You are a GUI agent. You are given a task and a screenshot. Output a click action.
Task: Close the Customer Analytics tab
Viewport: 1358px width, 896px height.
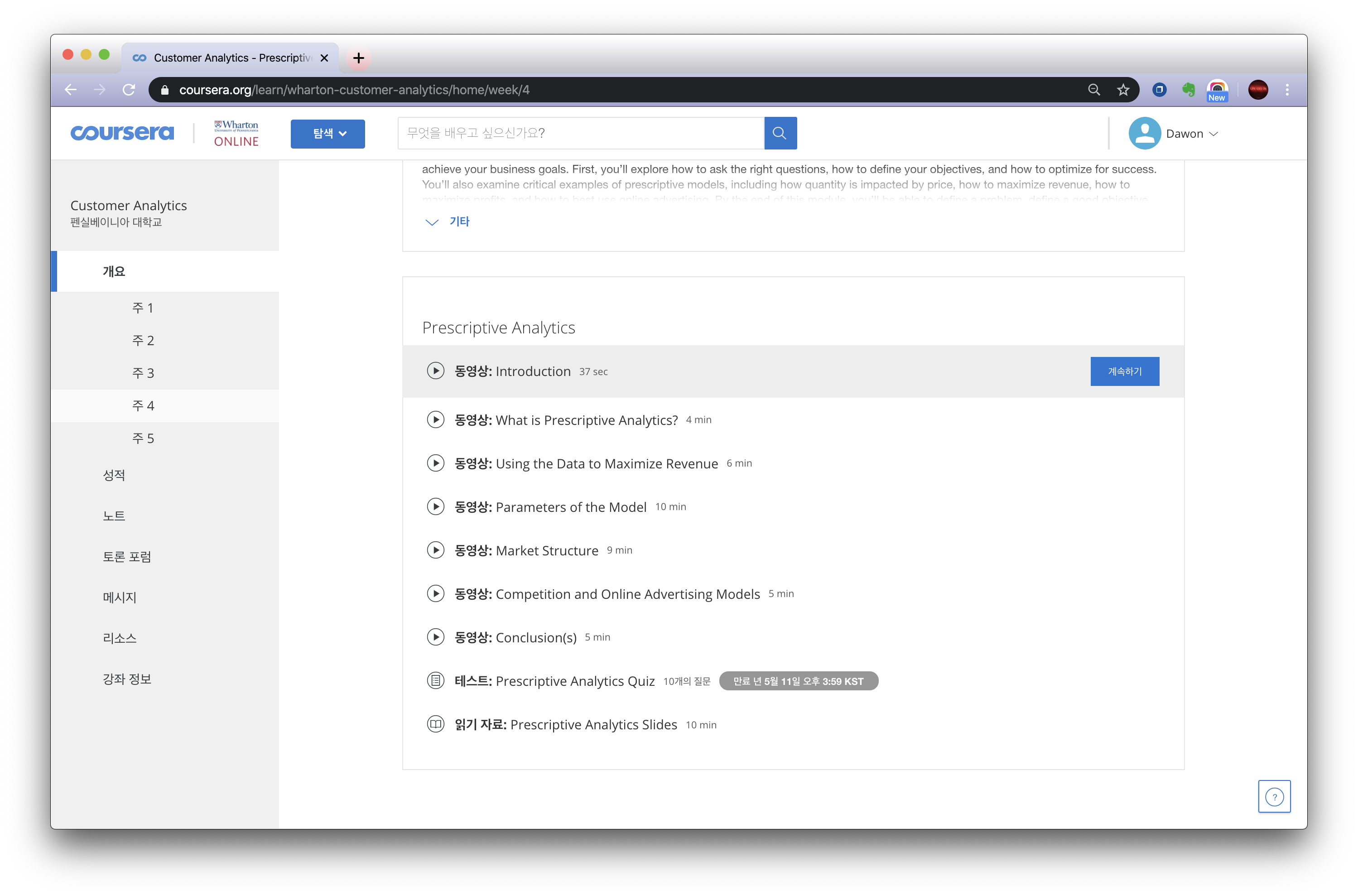[324, 58]
